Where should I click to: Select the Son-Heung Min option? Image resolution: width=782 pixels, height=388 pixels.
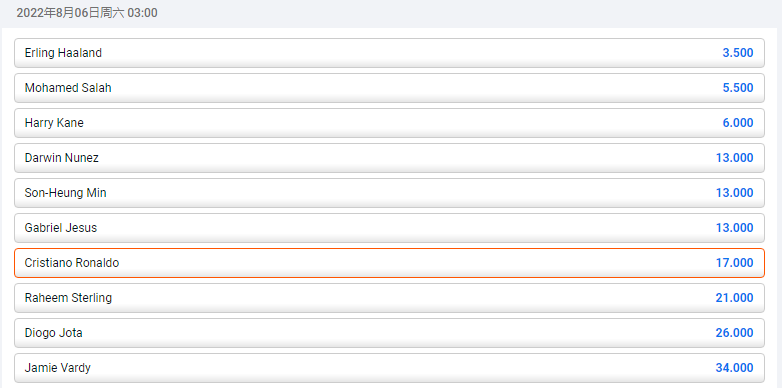(x=389, y=193)
